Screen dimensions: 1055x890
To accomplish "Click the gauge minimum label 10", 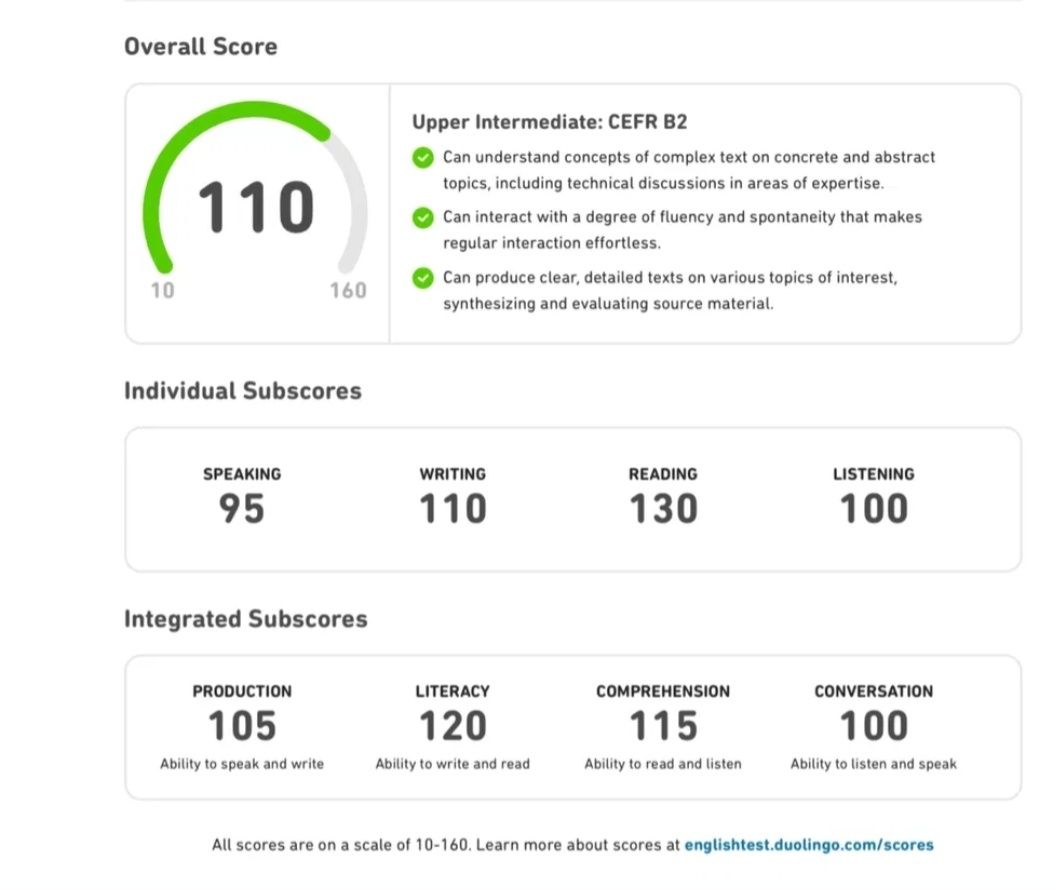I will pos(162,291).
